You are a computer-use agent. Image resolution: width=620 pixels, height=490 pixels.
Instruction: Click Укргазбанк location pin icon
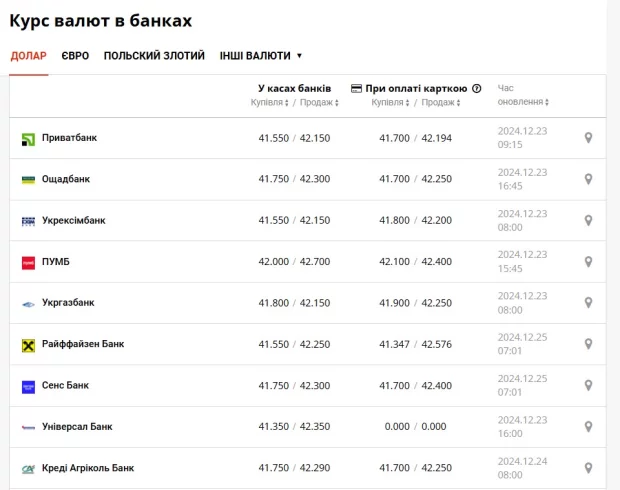click(x=588, y=303)
